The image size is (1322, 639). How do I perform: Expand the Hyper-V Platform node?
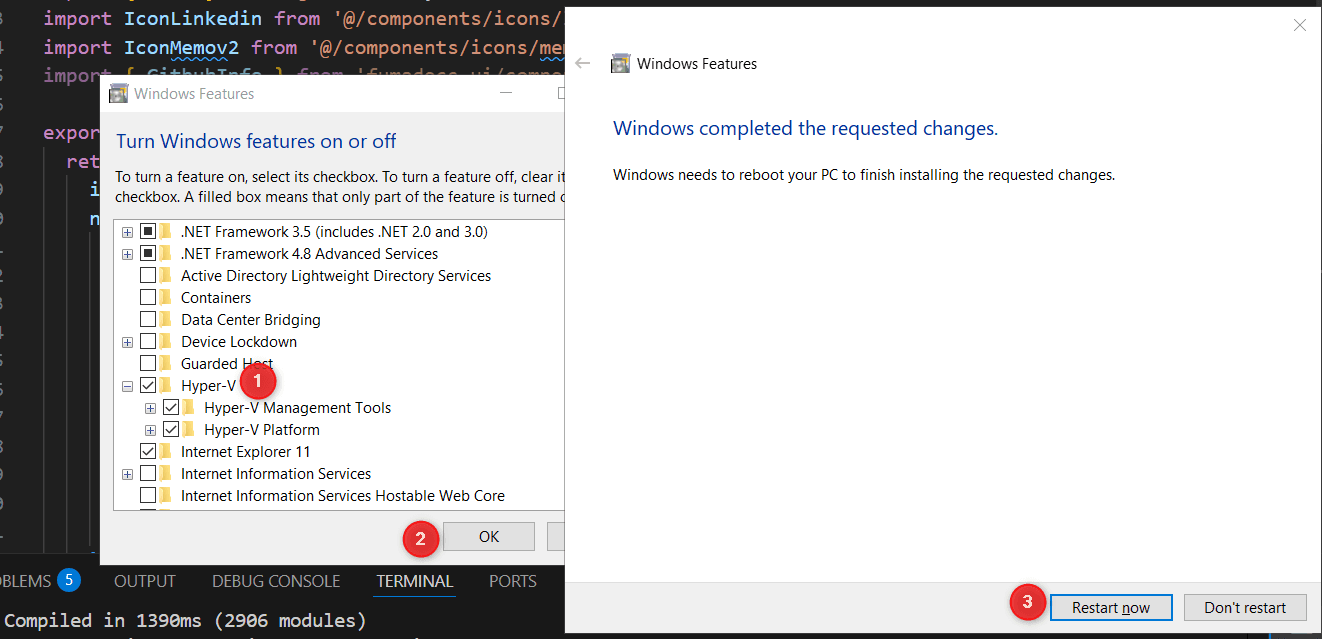tap(150, 430)
